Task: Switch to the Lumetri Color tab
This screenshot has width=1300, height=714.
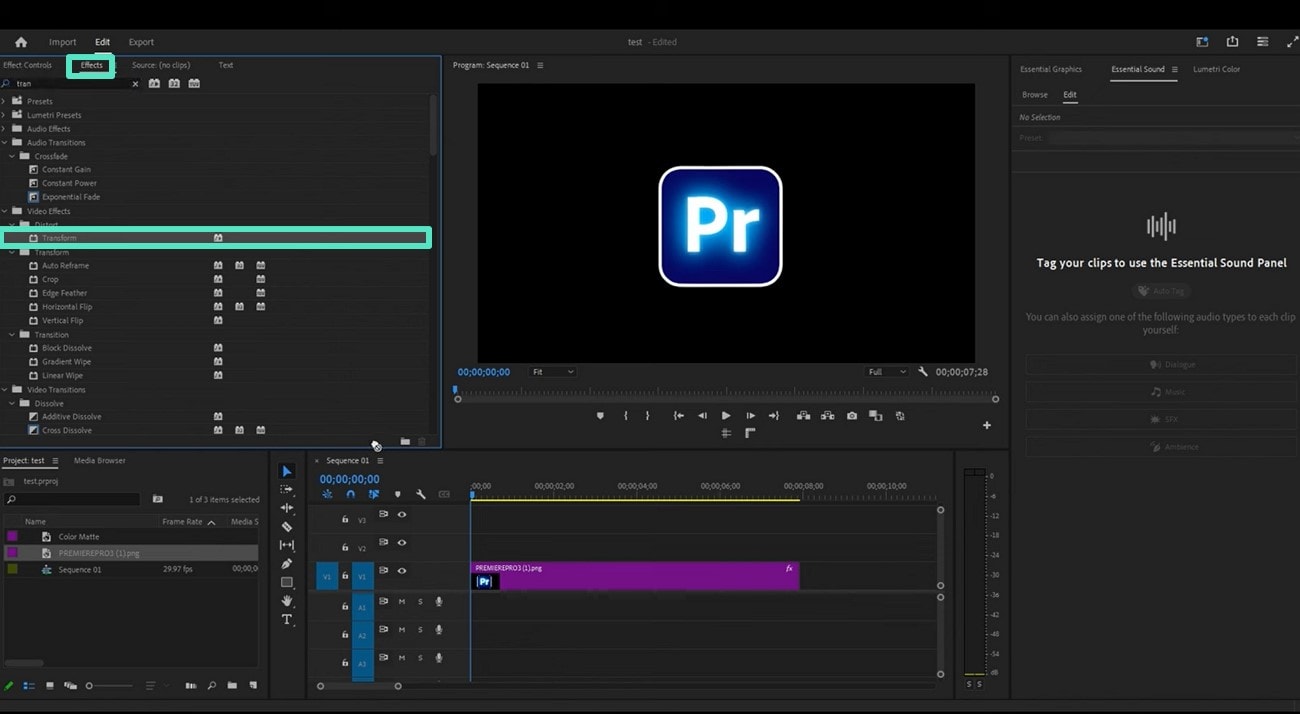Action: (x=1216, y=69)
